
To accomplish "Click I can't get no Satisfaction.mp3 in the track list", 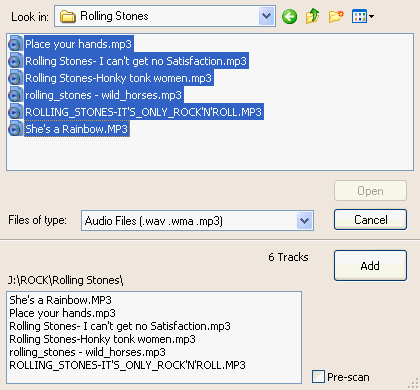I will pos(120,326).
